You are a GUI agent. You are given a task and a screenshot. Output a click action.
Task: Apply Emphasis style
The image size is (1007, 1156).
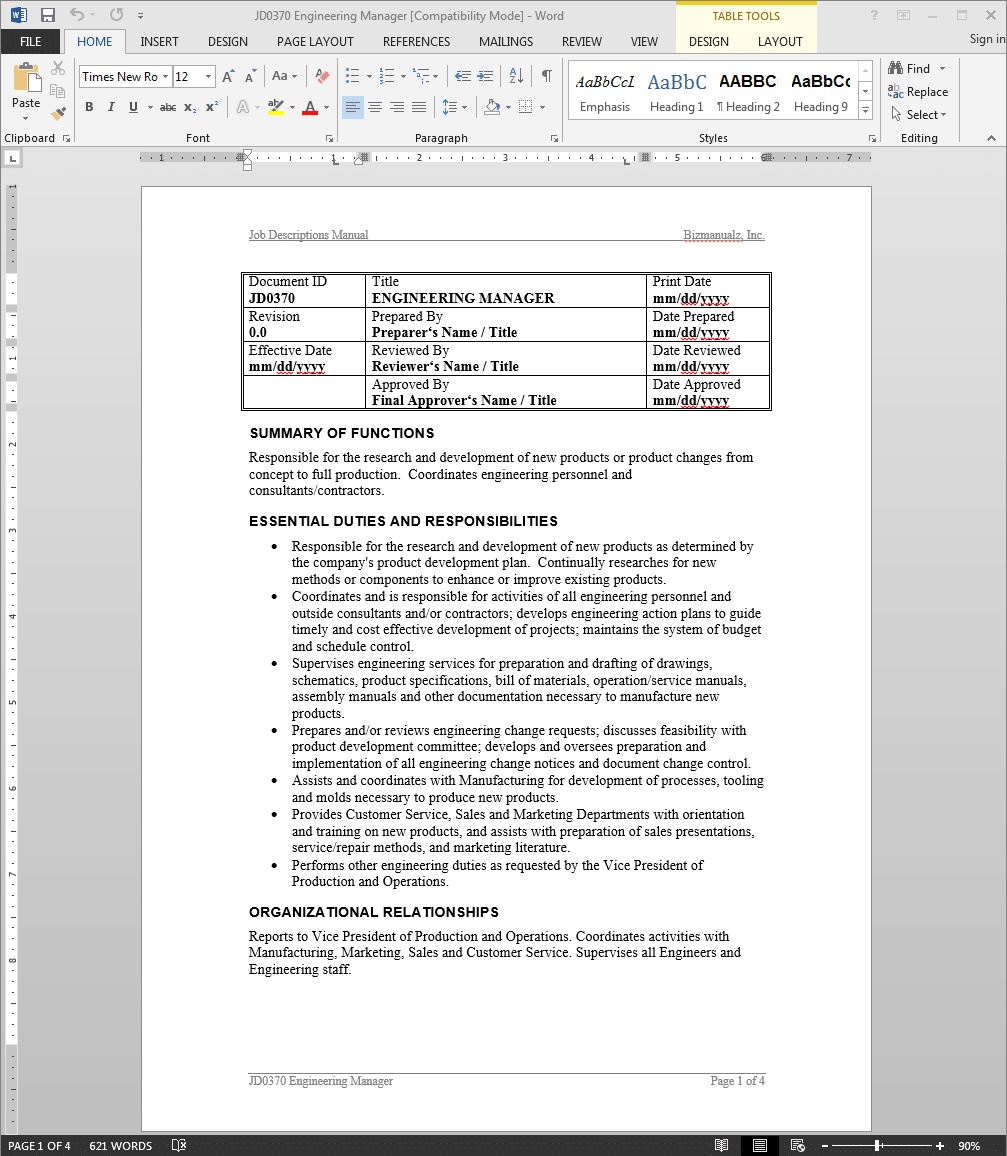605,91
